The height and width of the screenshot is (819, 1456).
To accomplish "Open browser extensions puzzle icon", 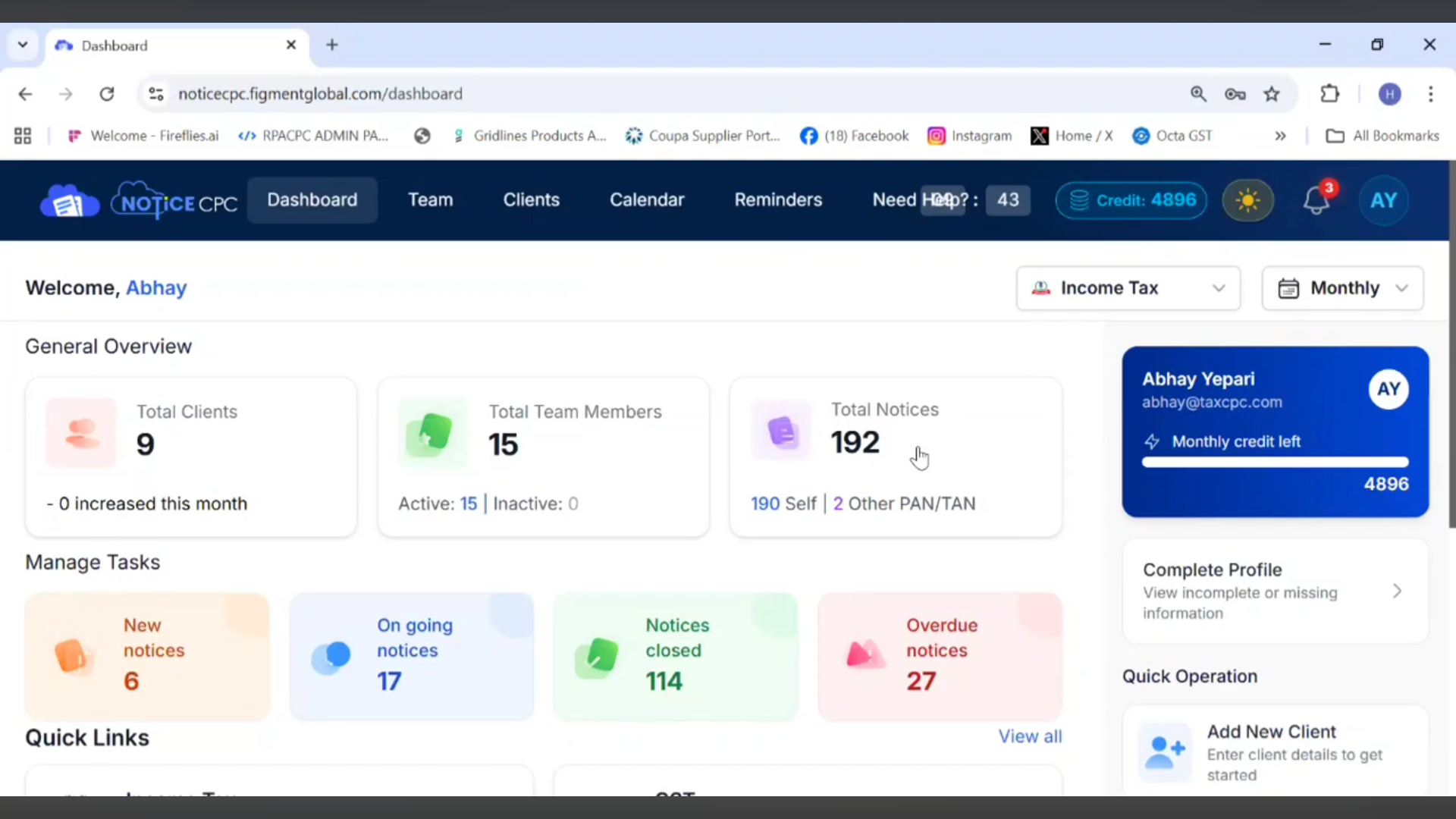I will [x=1330, y=94].
